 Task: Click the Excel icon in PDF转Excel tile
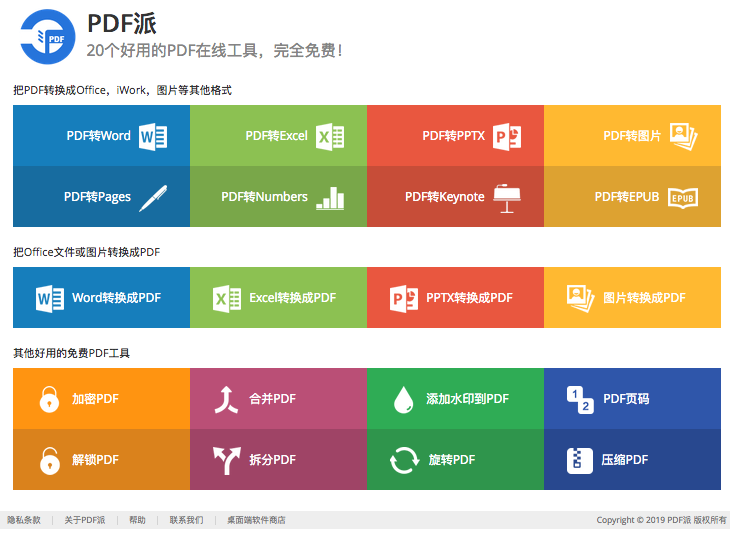coord(330,136)
